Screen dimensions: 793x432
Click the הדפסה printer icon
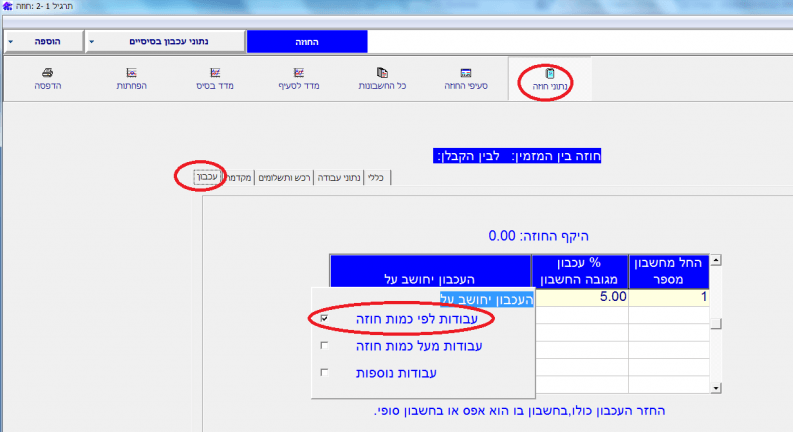tap(47, 74)
